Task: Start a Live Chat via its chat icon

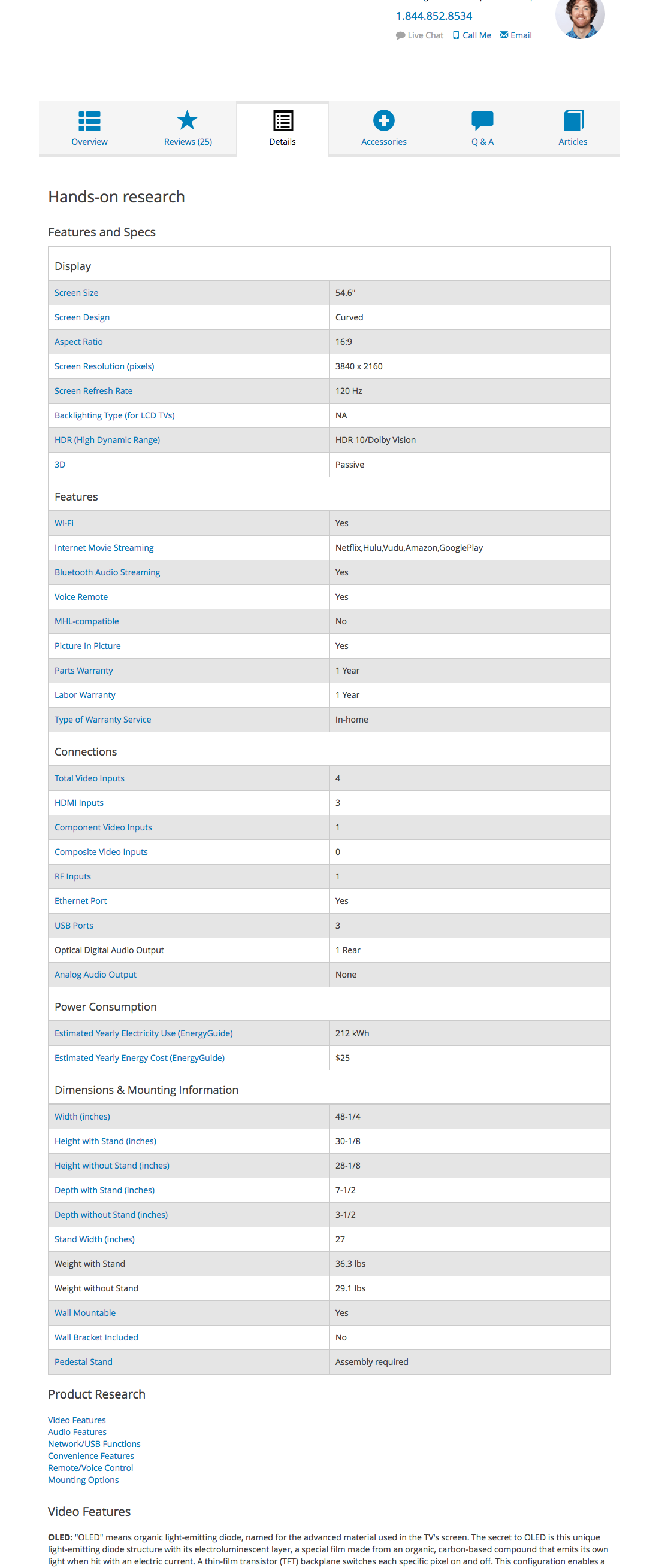Action: (400, 35)
